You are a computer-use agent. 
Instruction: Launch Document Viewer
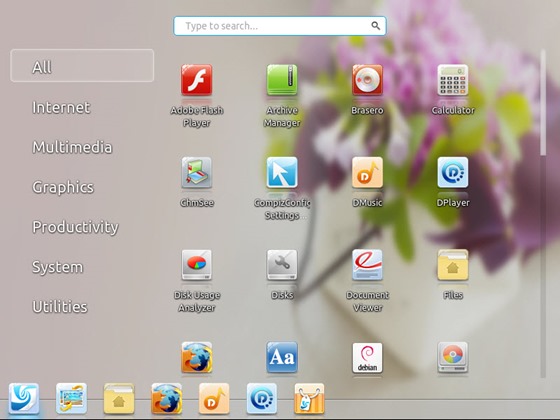[367, 265]
